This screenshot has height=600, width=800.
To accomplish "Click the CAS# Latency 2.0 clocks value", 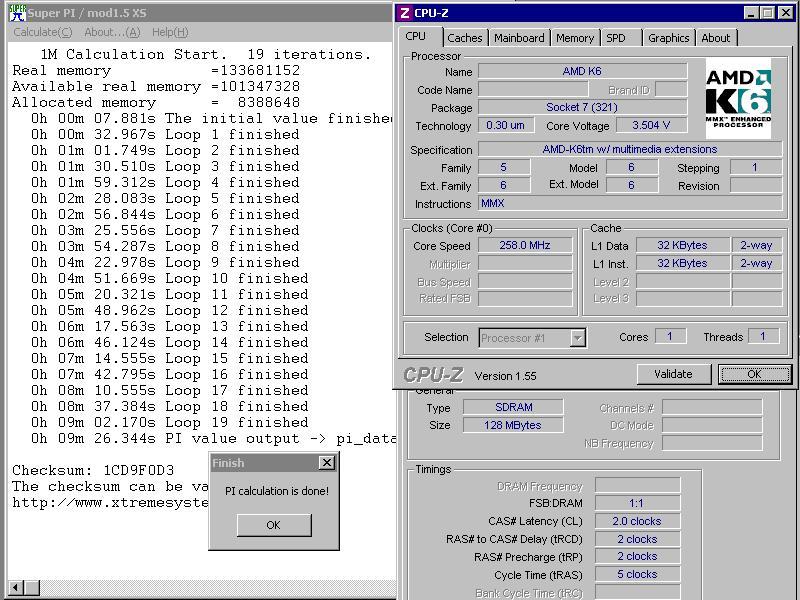I will click(x=637, y=521).
